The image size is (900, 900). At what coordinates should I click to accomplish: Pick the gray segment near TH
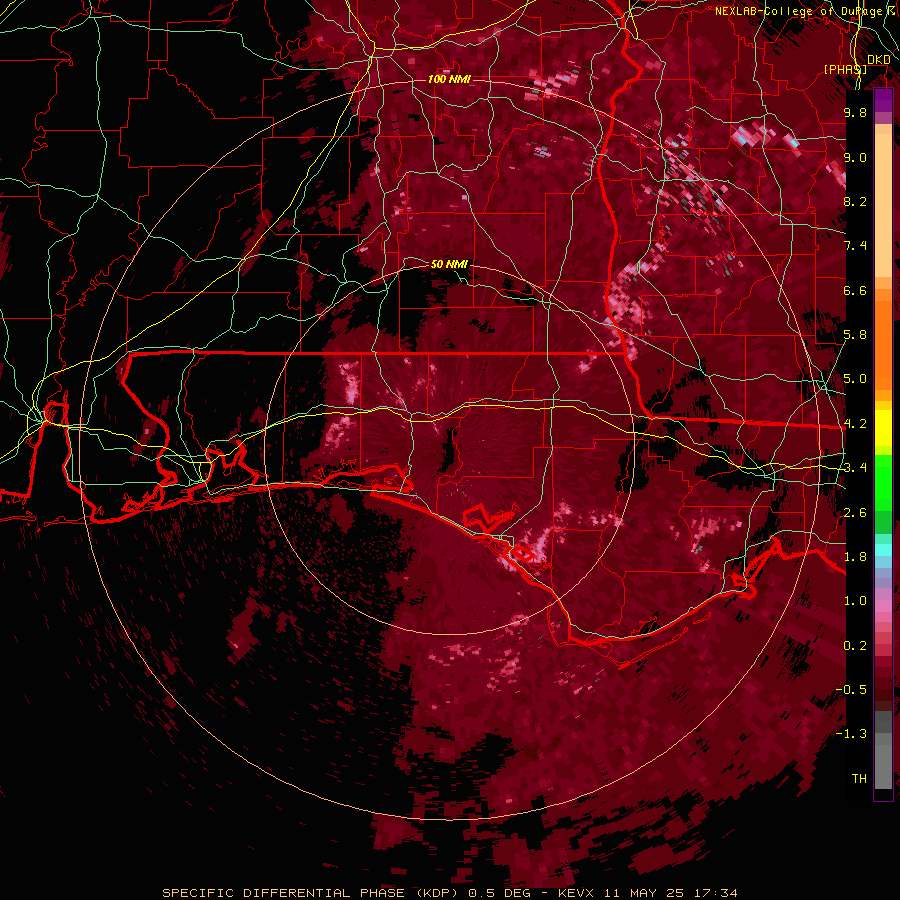(x=883, y=761)
